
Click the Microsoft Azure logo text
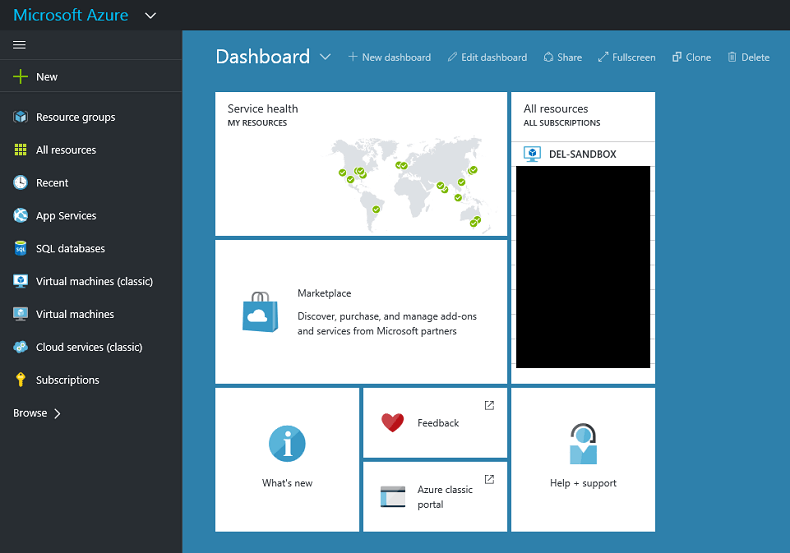pos(71,15)
